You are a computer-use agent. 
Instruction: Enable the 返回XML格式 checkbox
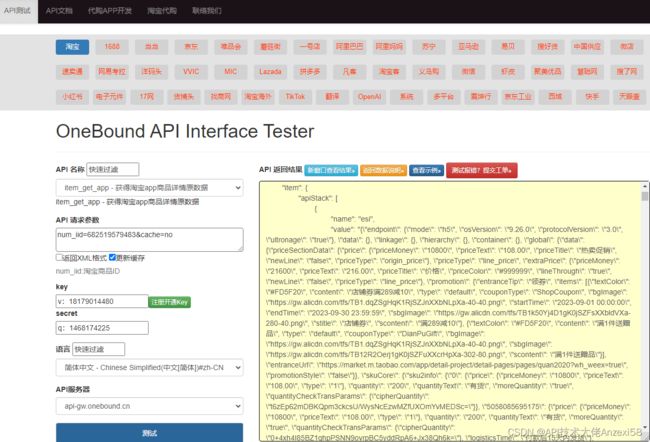(59, 257)
